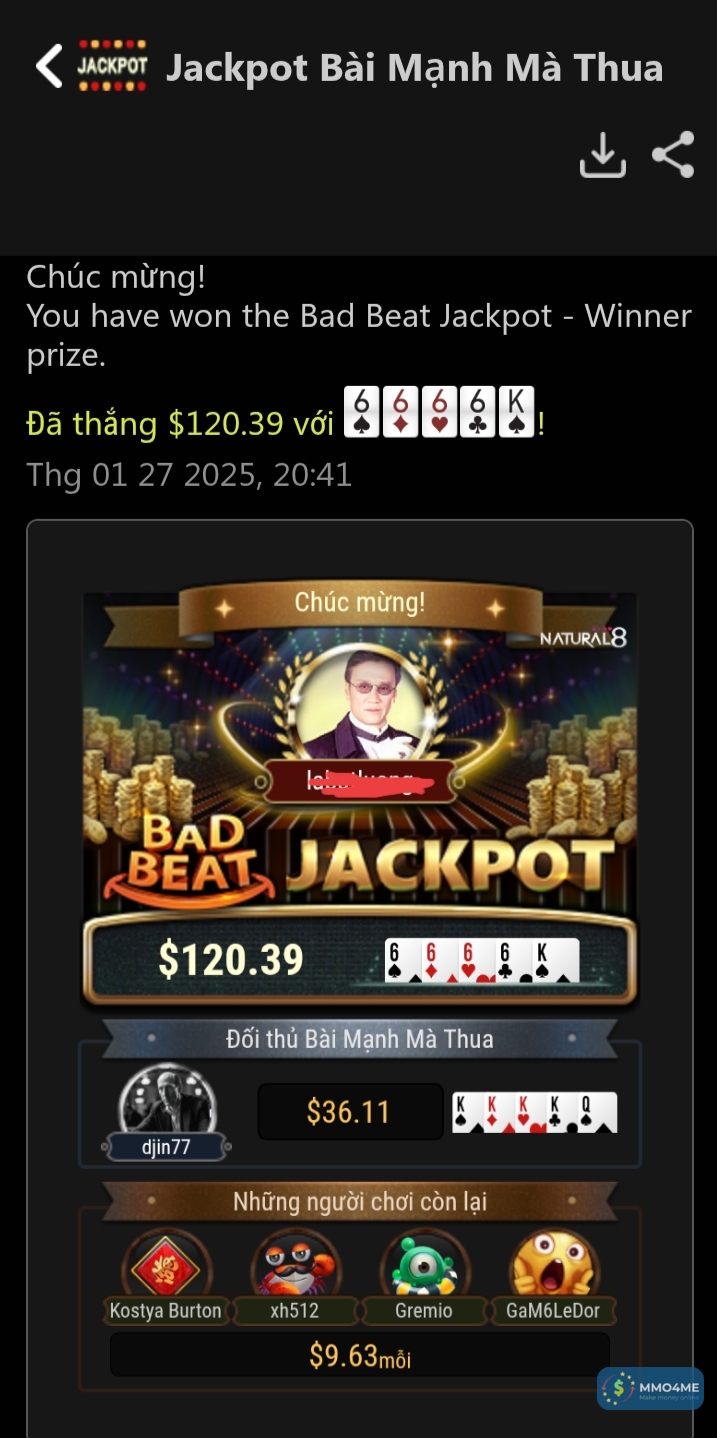
Task: Tap the MMO4ME watermark badge
Action: (651, 1388)
